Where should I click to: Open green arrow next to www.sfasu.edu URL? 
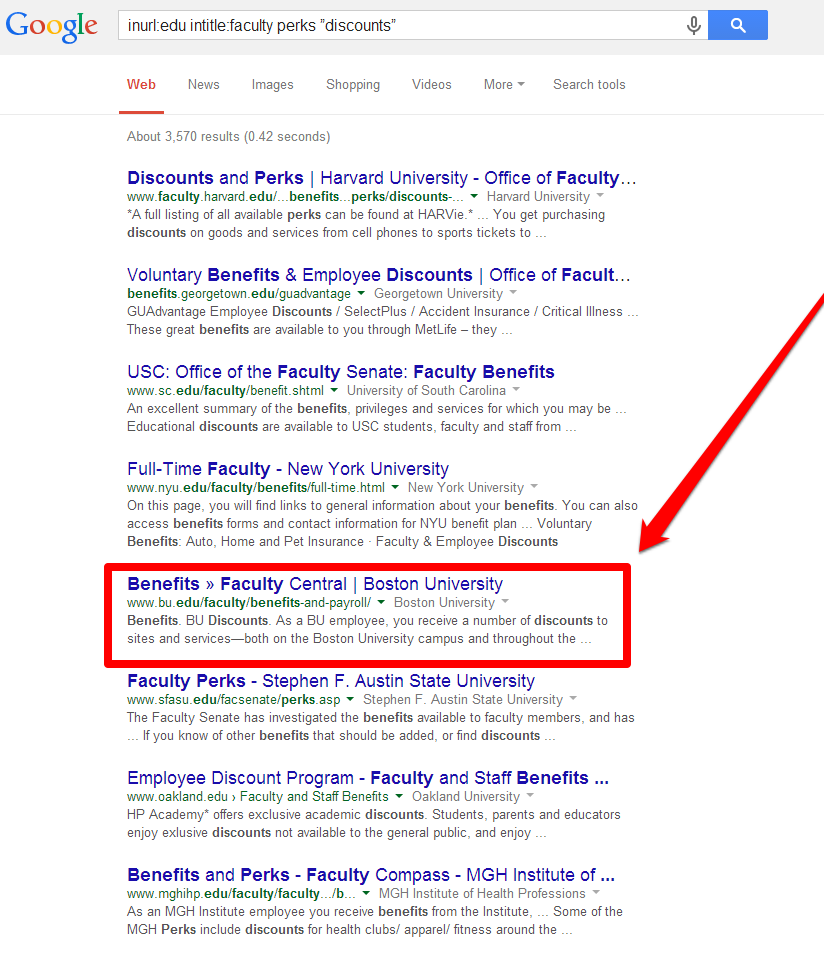coord(350,699)
